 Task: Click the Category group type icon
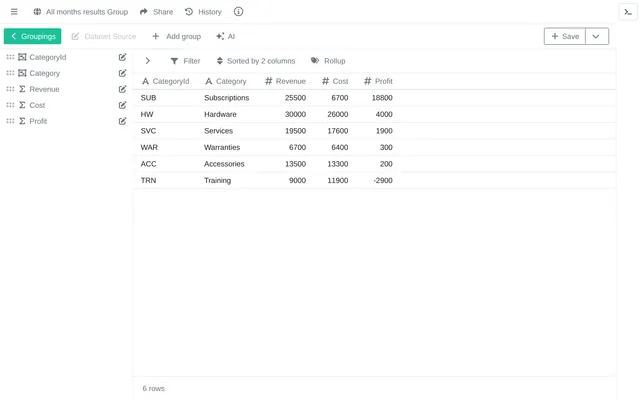pos(22,73)
